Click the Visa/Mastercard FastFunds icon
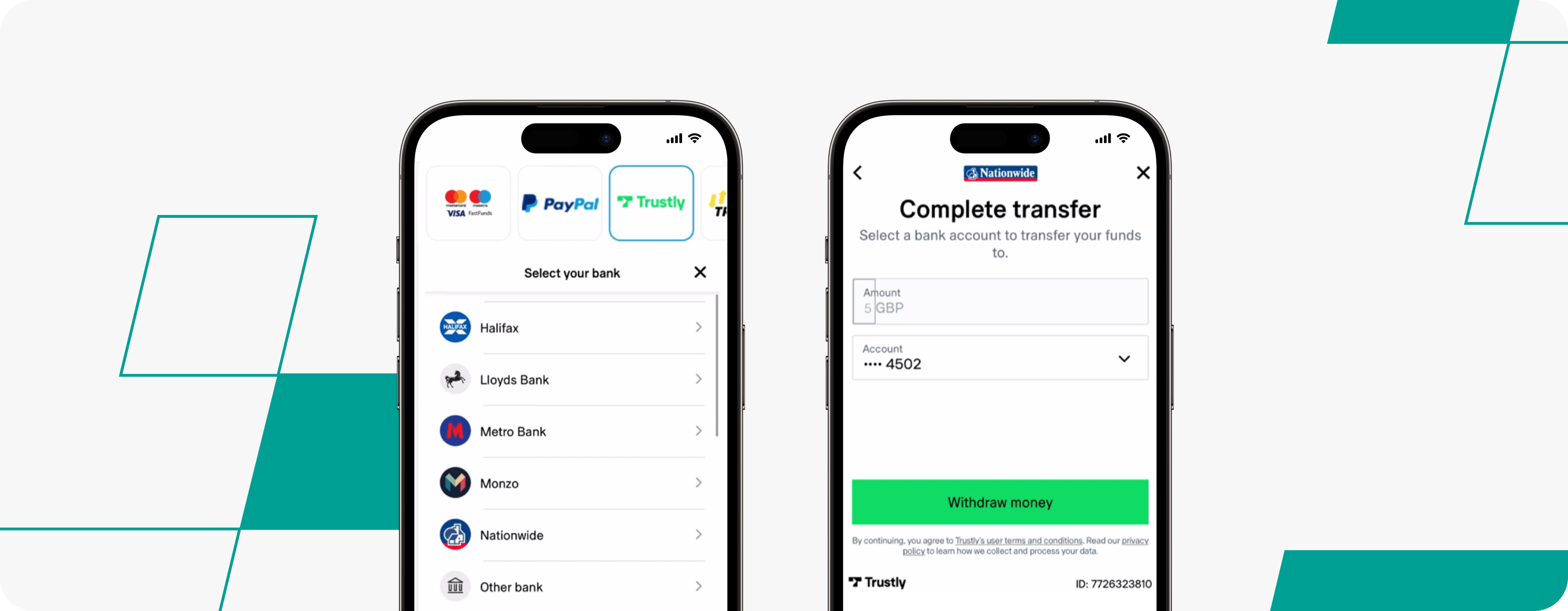1568x611 pixels. click(469, 203)
